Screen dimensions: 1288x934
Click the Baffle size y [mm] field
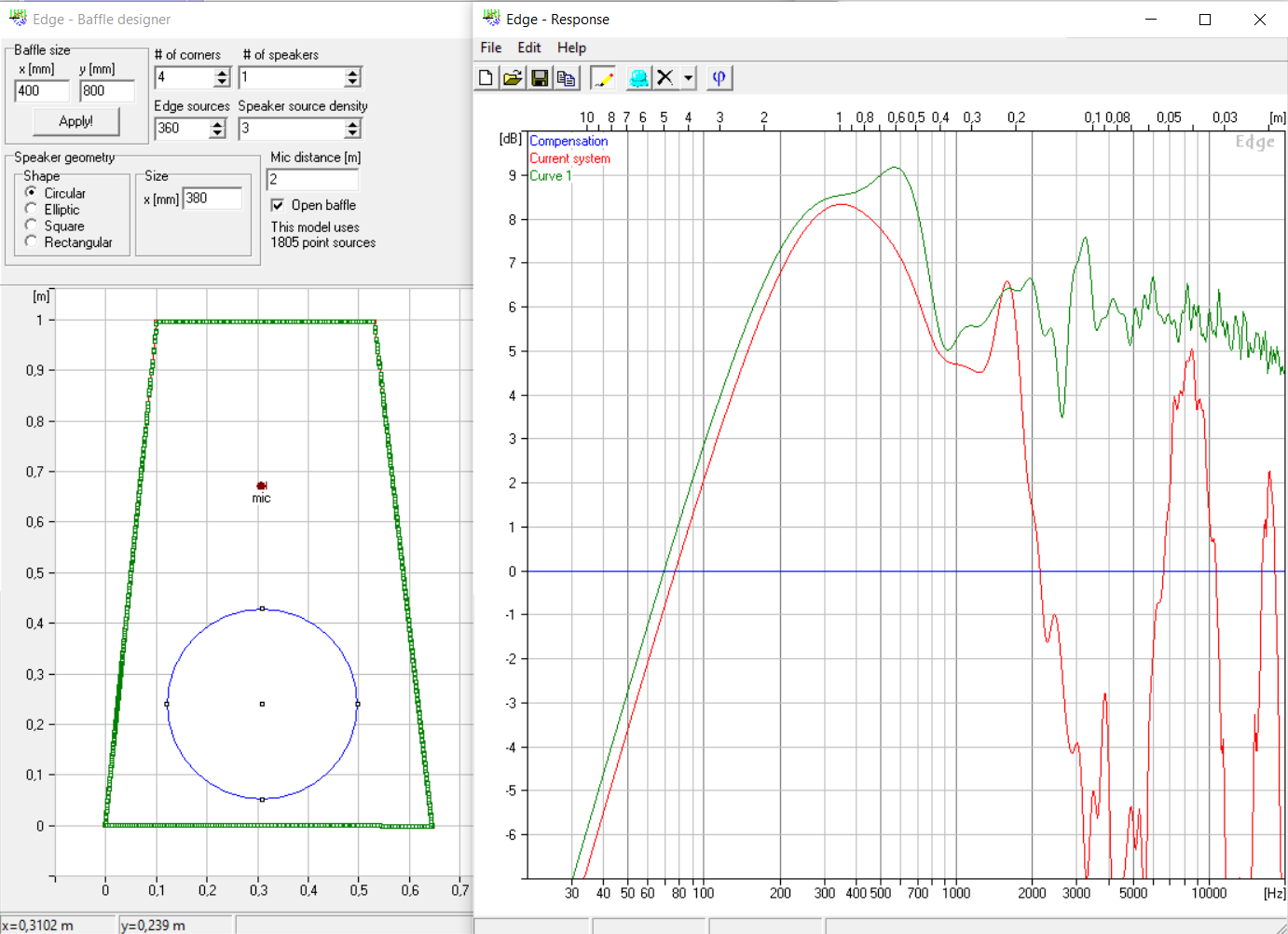(x=107, y=90)
